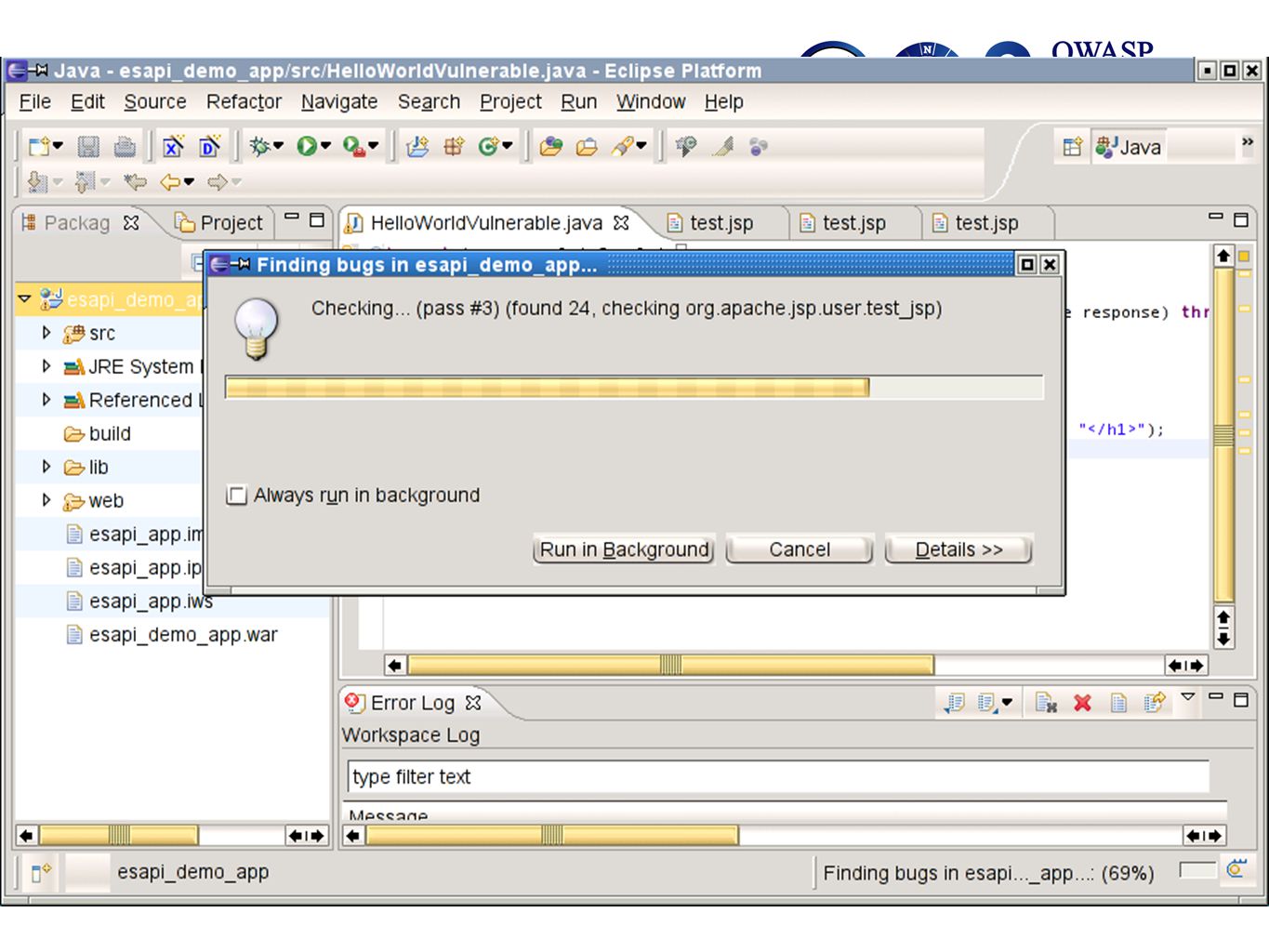Viewport: 1269px width, 952px height.
Task: Maximize the editor area panel
Action: (x=1241, y=219)
